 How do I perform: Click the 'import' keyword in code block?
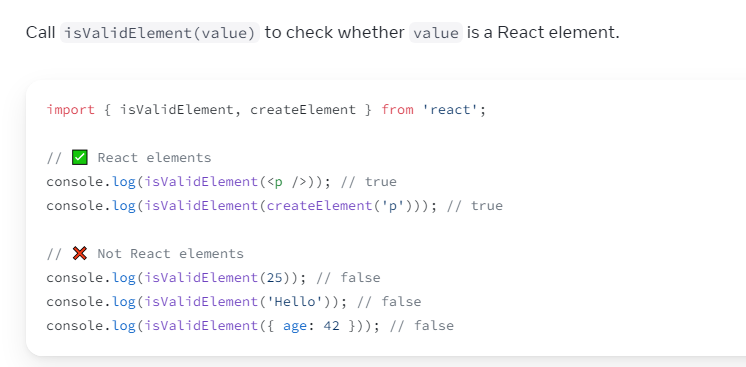pyautogui.click(x=70, y=109)
